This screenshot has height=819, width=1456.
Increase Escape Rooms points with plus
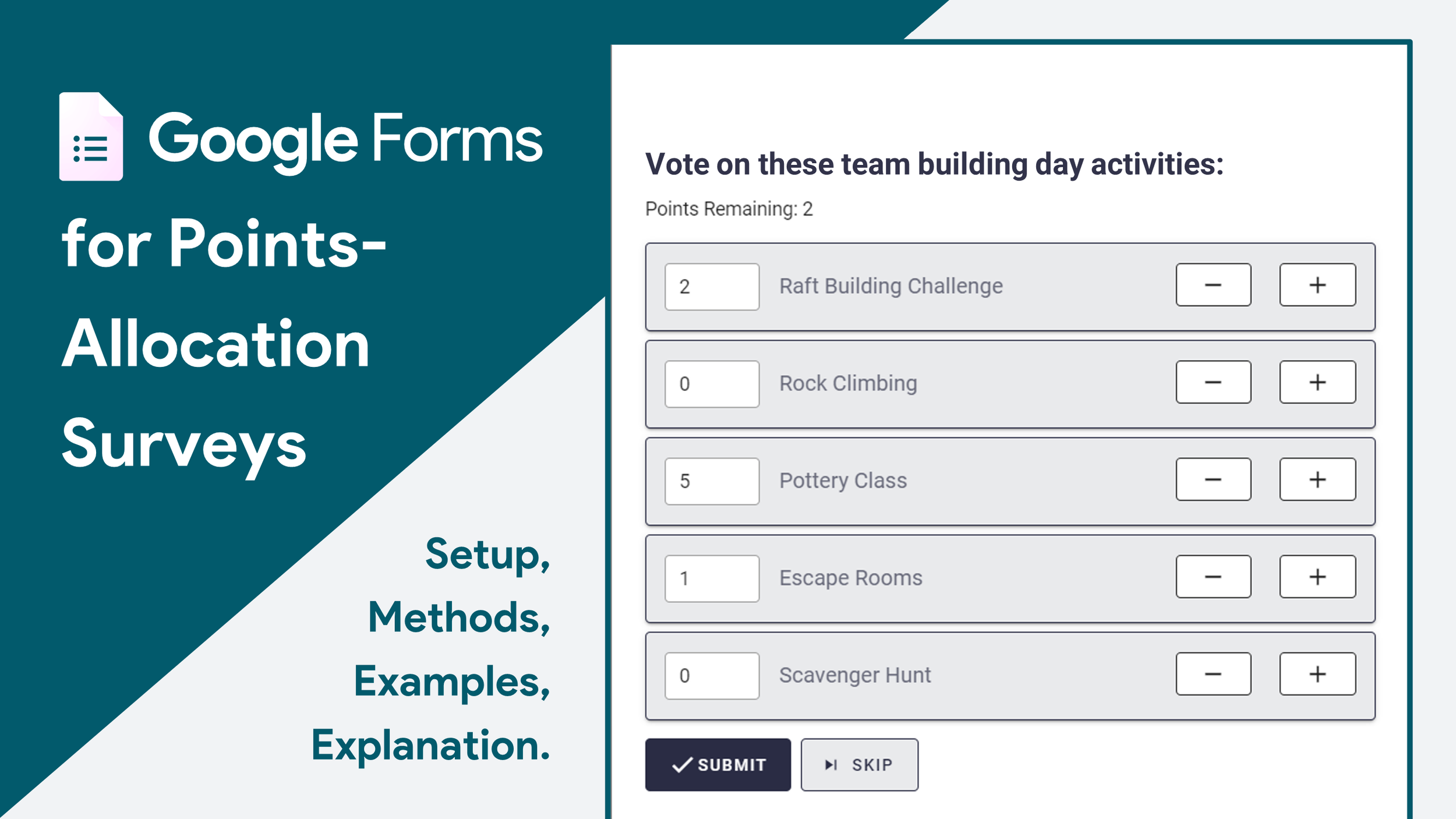pyautogui.click(x=1317, y=577)
